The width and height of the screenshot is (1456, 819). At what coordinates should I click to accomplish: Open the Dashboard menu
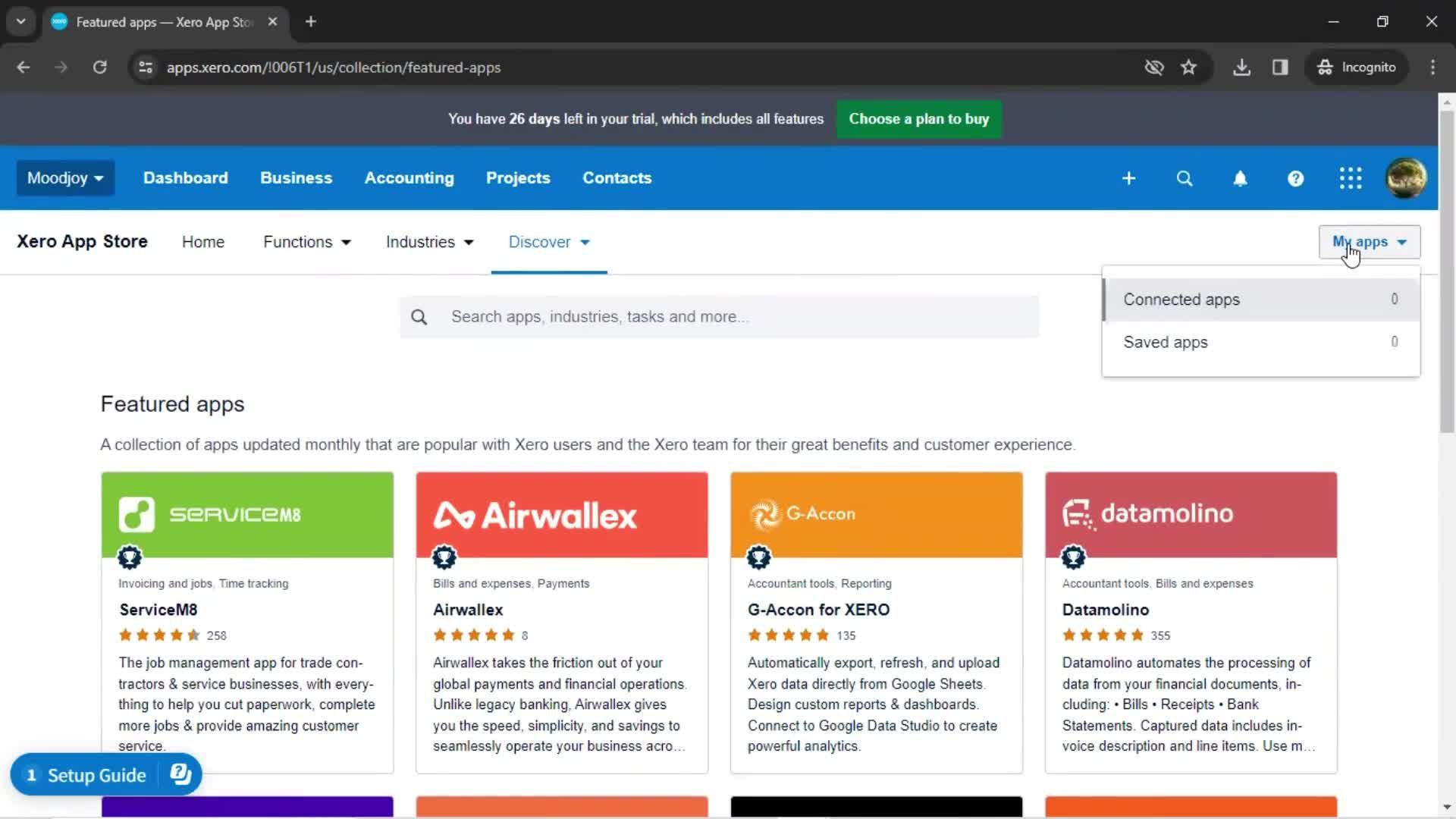(x=186, y=178)
